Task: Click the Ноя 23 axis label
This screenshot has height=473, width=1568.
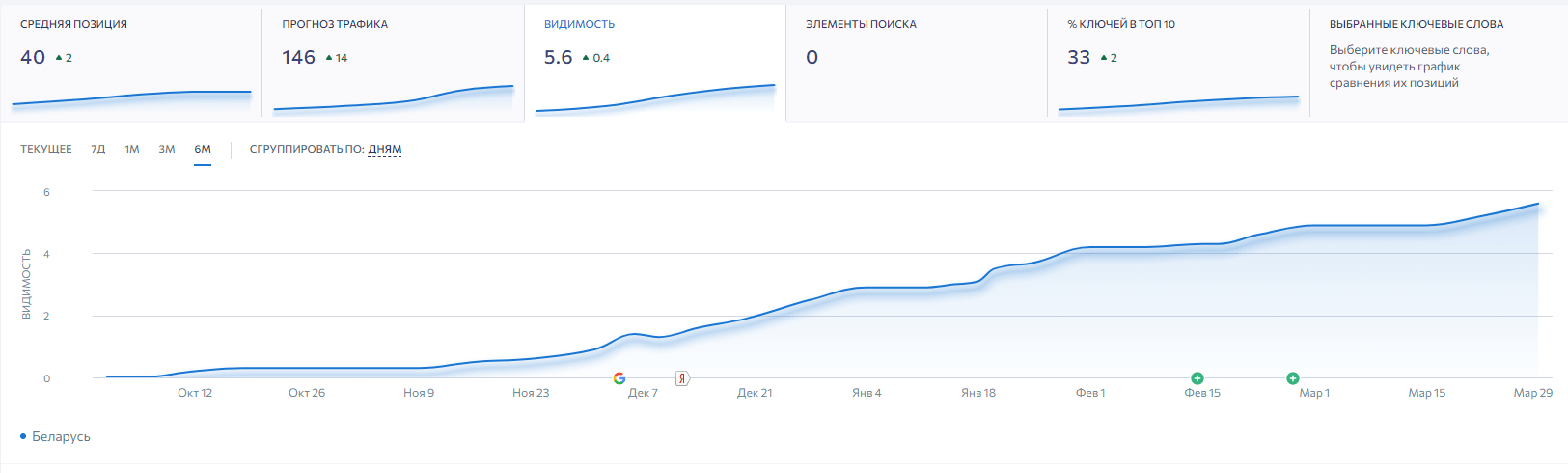Action: point(531,393)
